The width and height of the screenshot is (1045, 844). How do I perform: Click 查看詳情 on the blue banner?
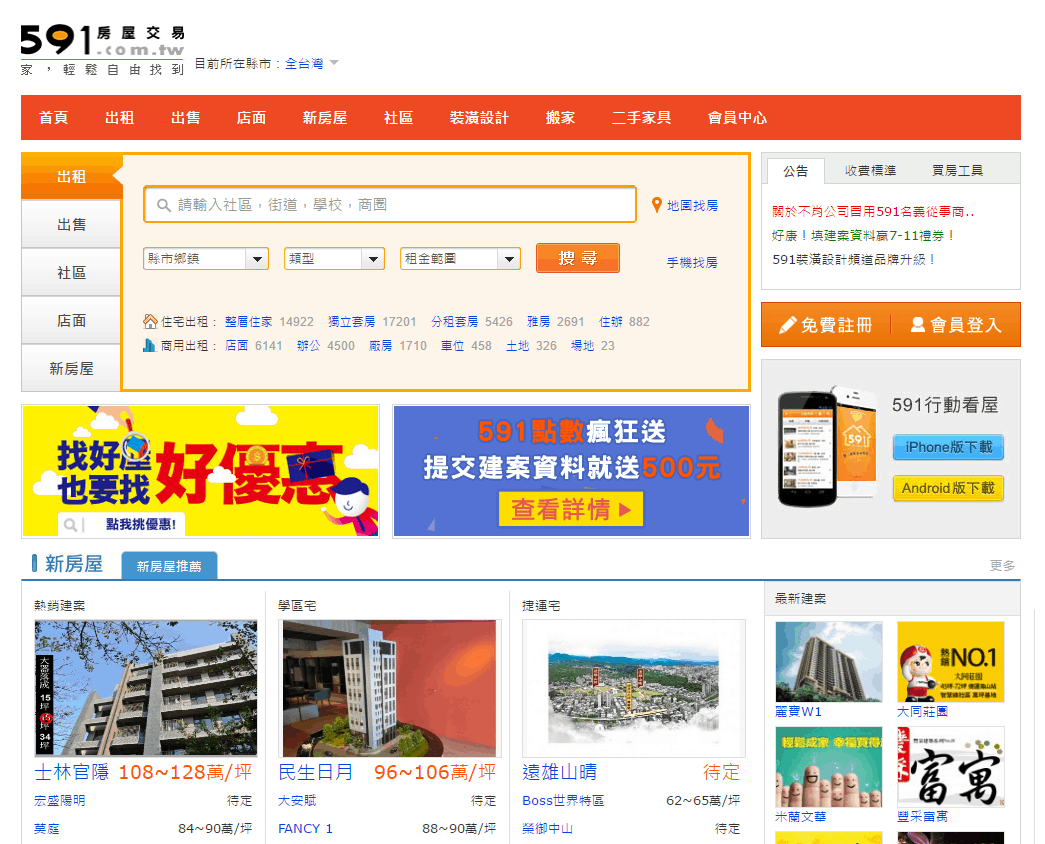[x=571, y=509]
